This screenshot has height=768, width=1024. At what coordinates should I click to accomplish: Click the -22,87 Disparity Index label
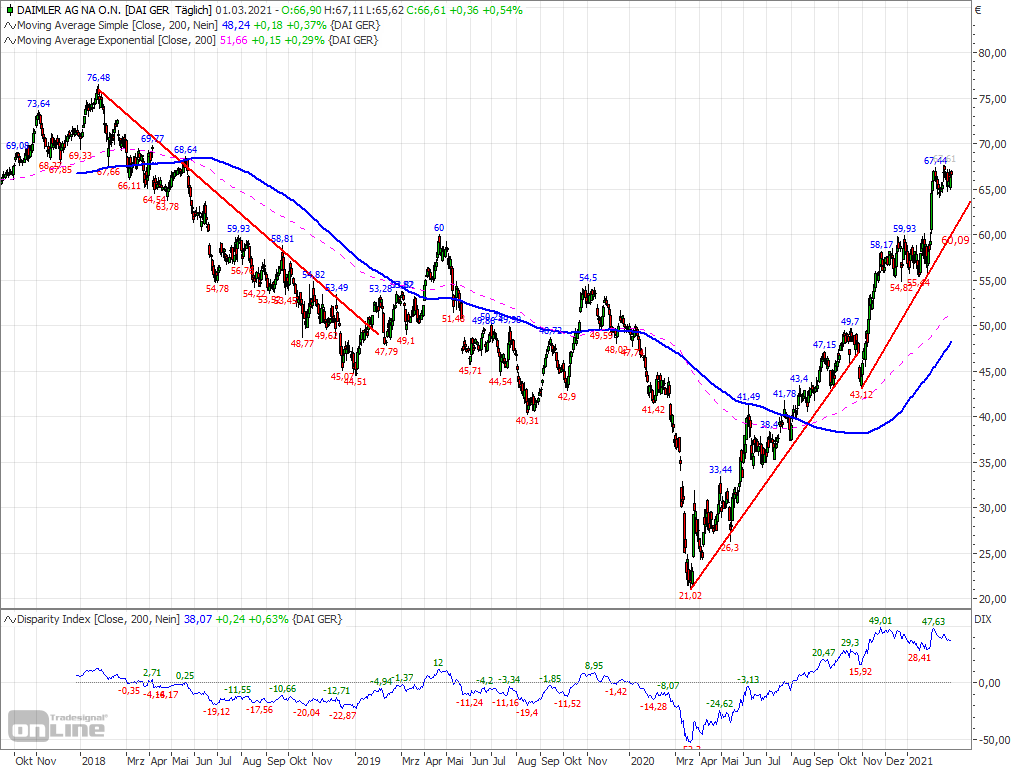pyautogui.click(x=343, y=716)
